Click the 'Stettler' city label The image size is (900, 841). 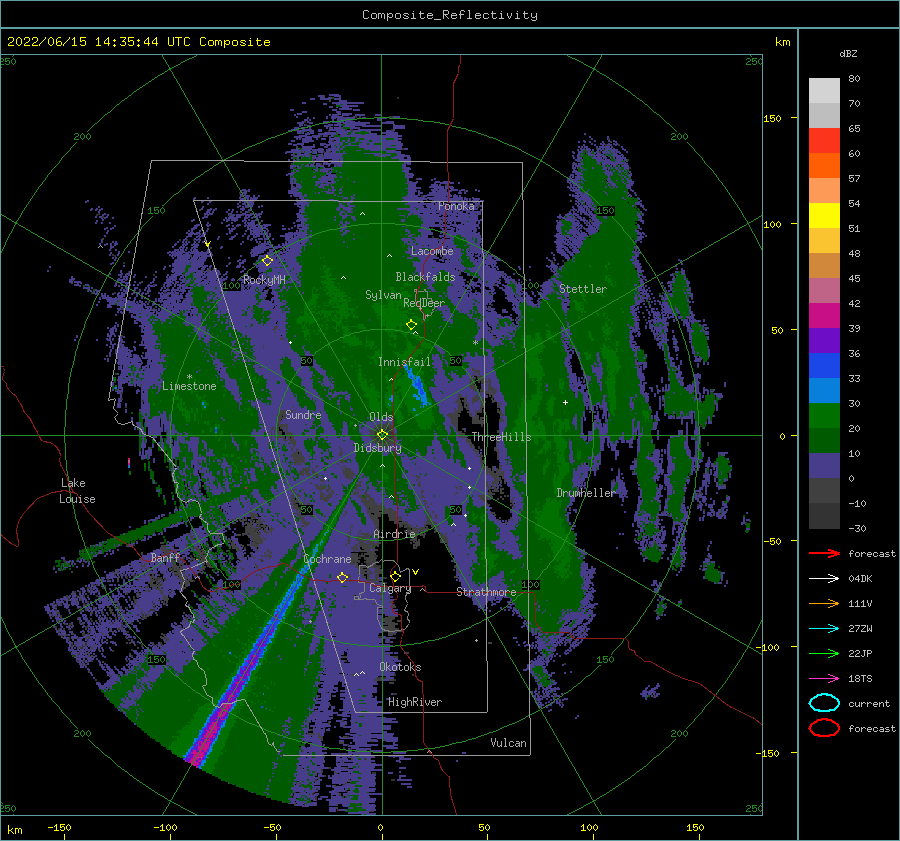pos(583,289)
